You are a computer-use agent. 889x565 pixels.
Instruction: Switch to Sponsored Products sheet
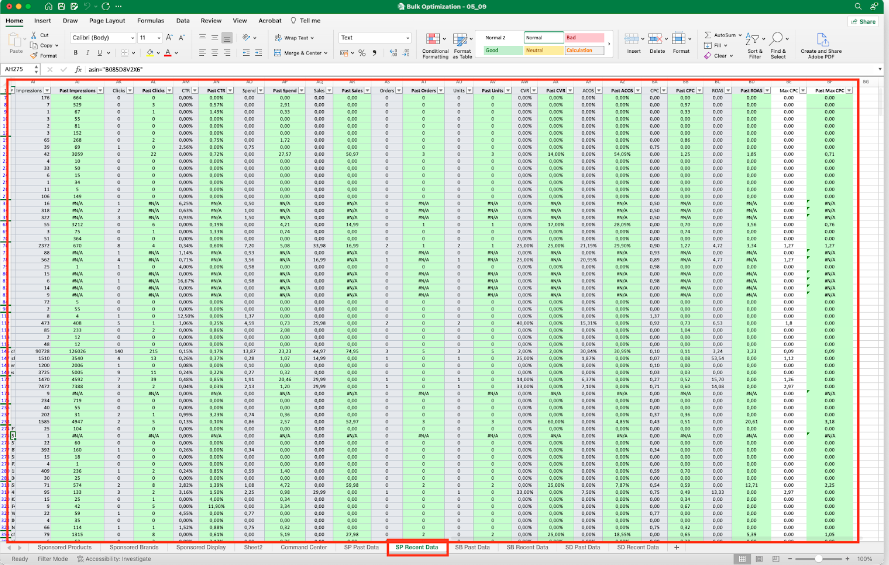point(64,547)
